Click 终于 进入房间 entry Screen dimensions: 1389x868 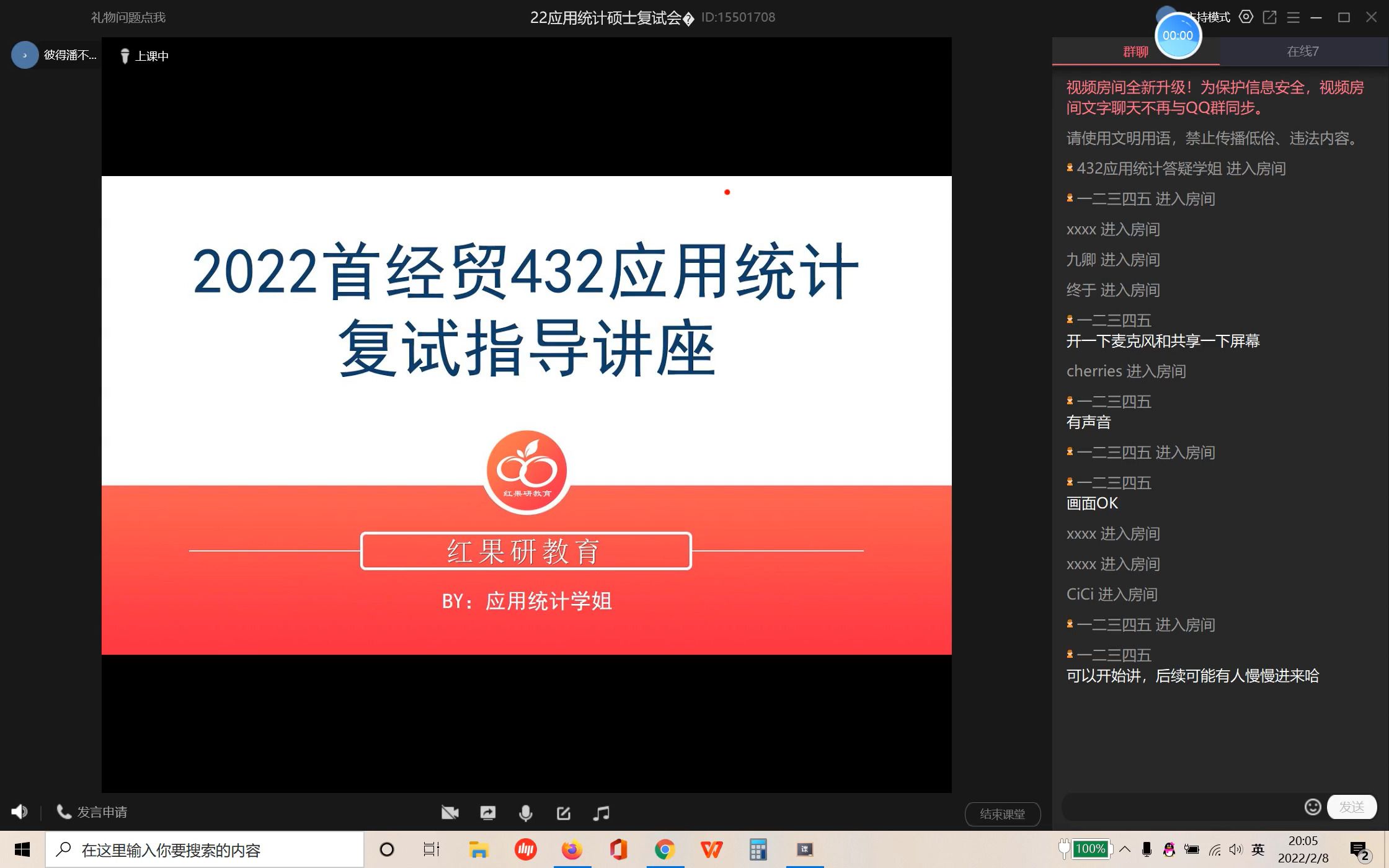click(x=1113, y=290)
